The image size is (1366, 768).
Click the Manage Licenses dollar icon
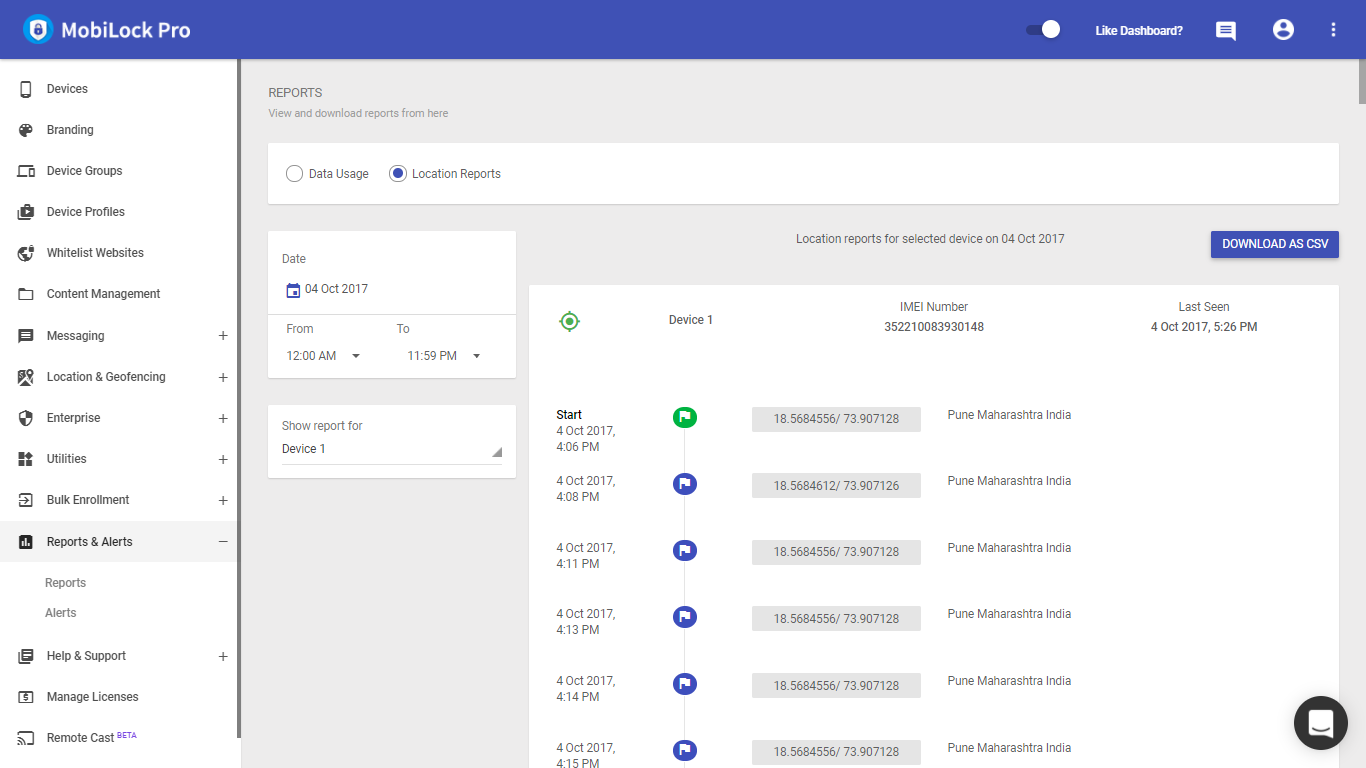26,697
